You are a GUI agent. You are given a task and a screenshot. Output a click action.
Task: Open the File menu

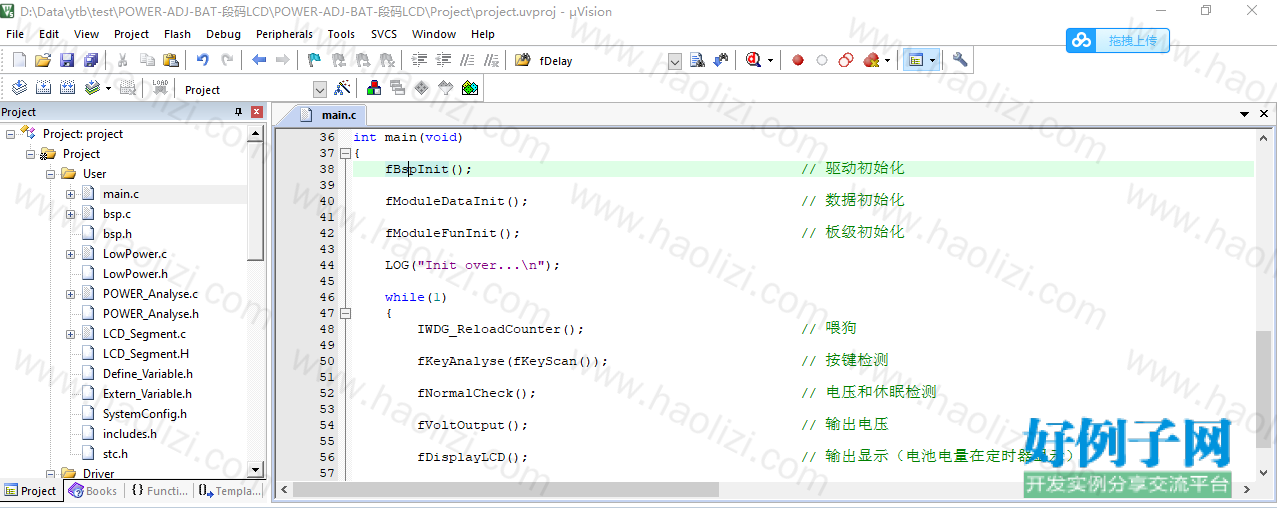pos(15,34)
